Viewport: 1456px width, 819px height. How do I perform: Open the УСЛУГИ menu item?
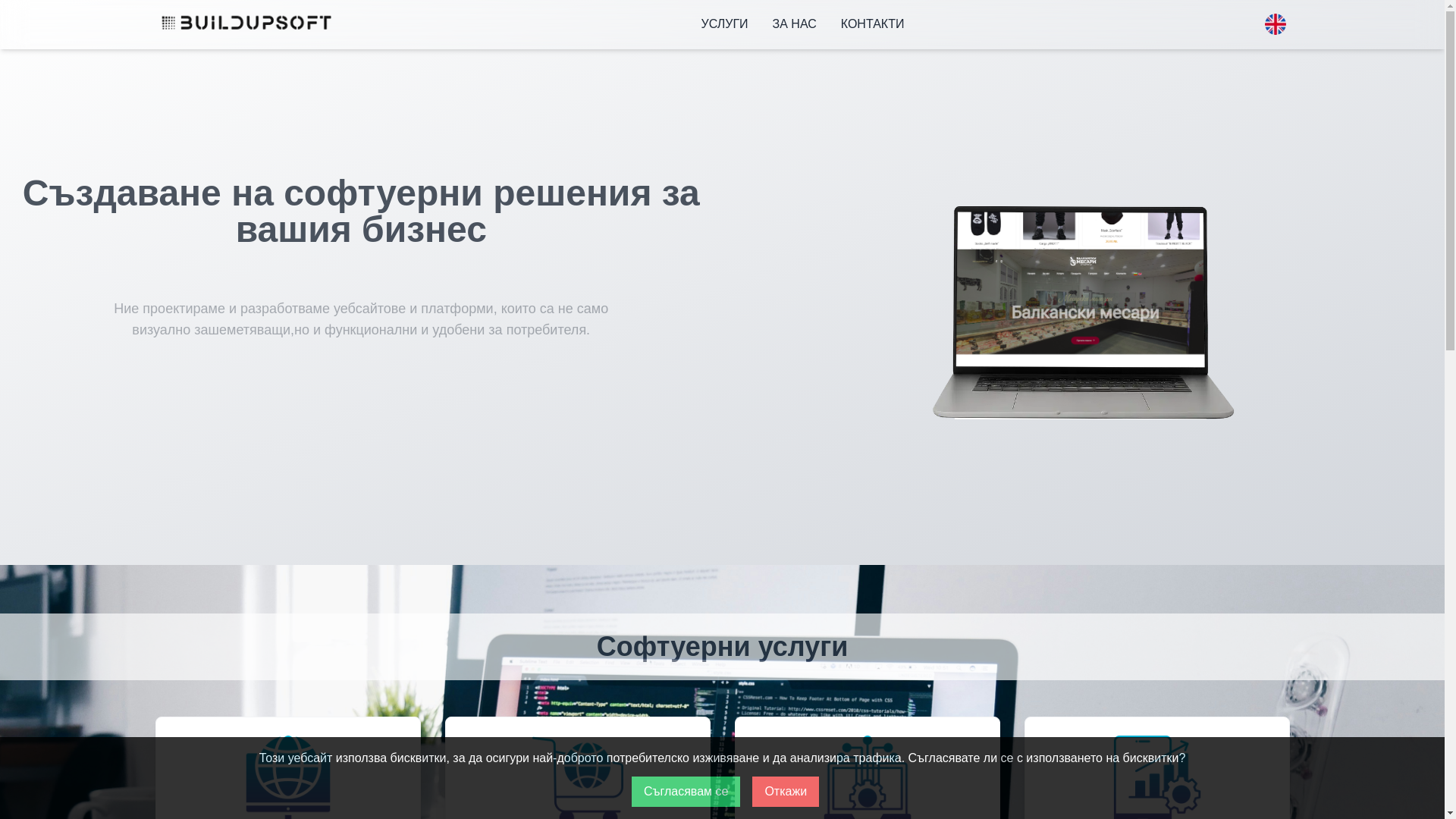pyautogui.click(x=724, y=24)
